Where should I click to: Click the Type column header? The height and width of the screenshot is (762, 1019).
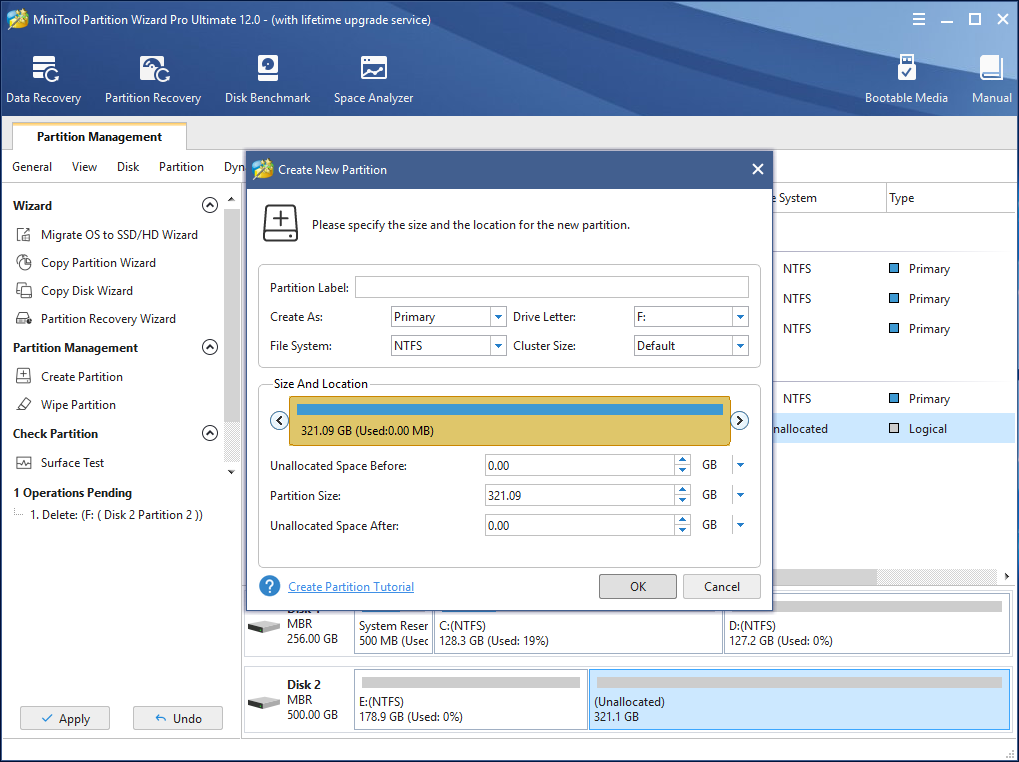950,198
